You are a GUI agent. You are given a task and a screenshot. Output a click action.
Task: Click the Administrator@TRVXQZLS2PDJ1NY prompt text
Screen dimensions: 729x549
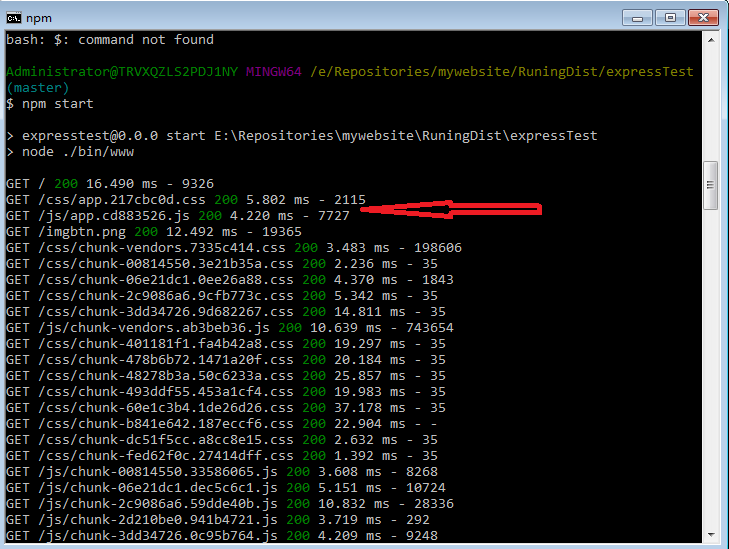click(122, 72)
